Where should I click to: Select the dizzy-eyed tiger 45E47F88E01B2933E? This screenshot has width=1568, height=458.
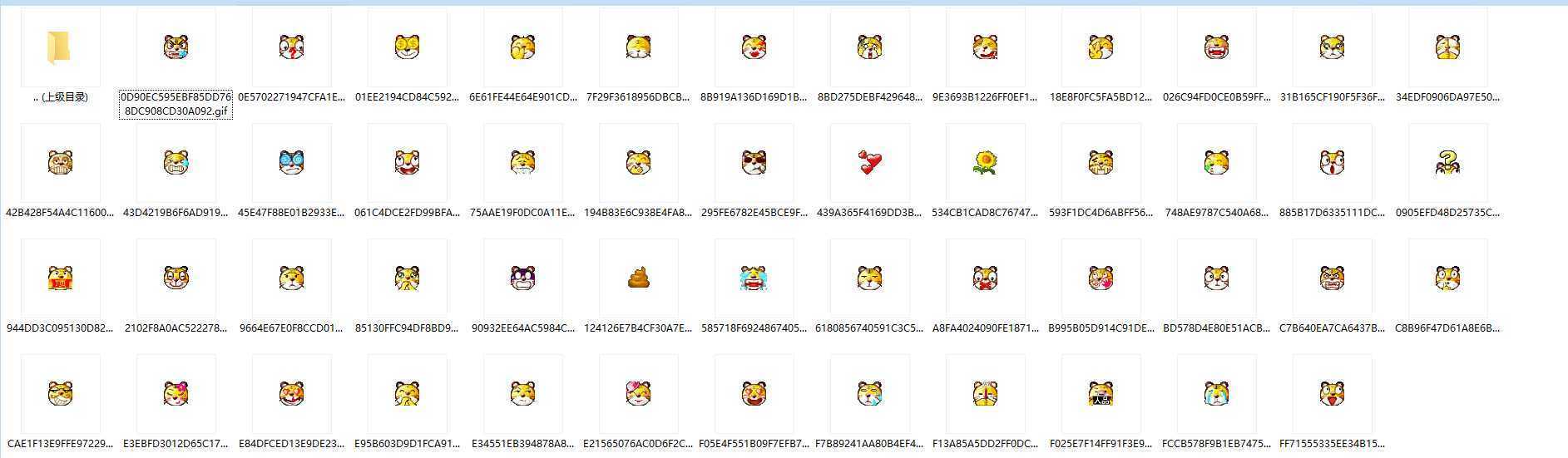pyautogui.click(x=291, y=163)
